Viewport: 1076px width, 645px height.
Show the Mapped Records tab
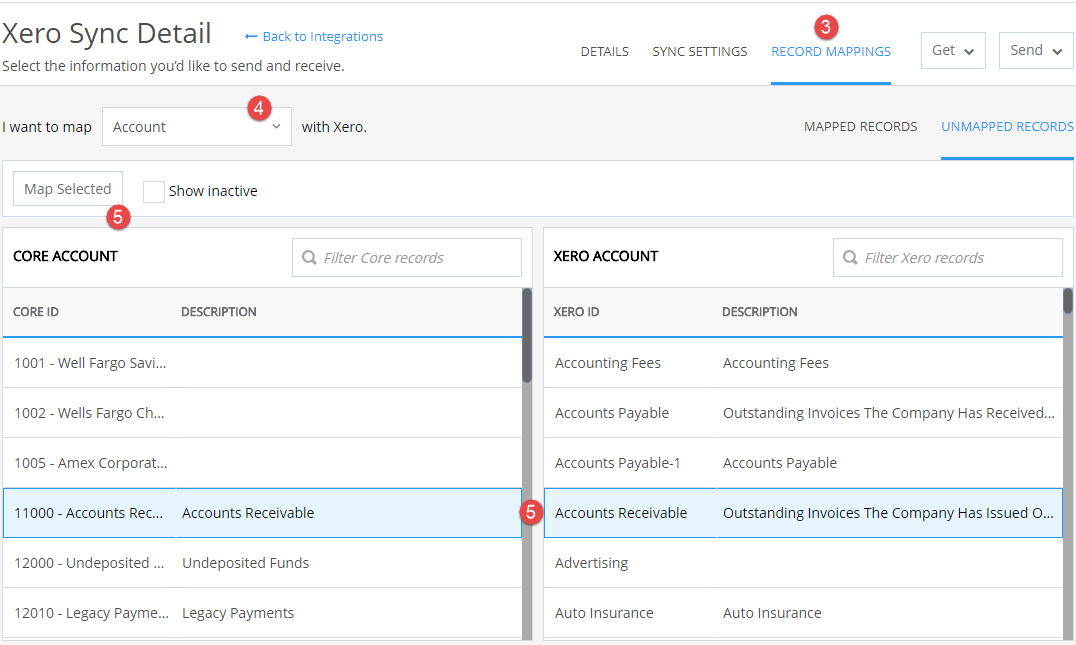861,127
